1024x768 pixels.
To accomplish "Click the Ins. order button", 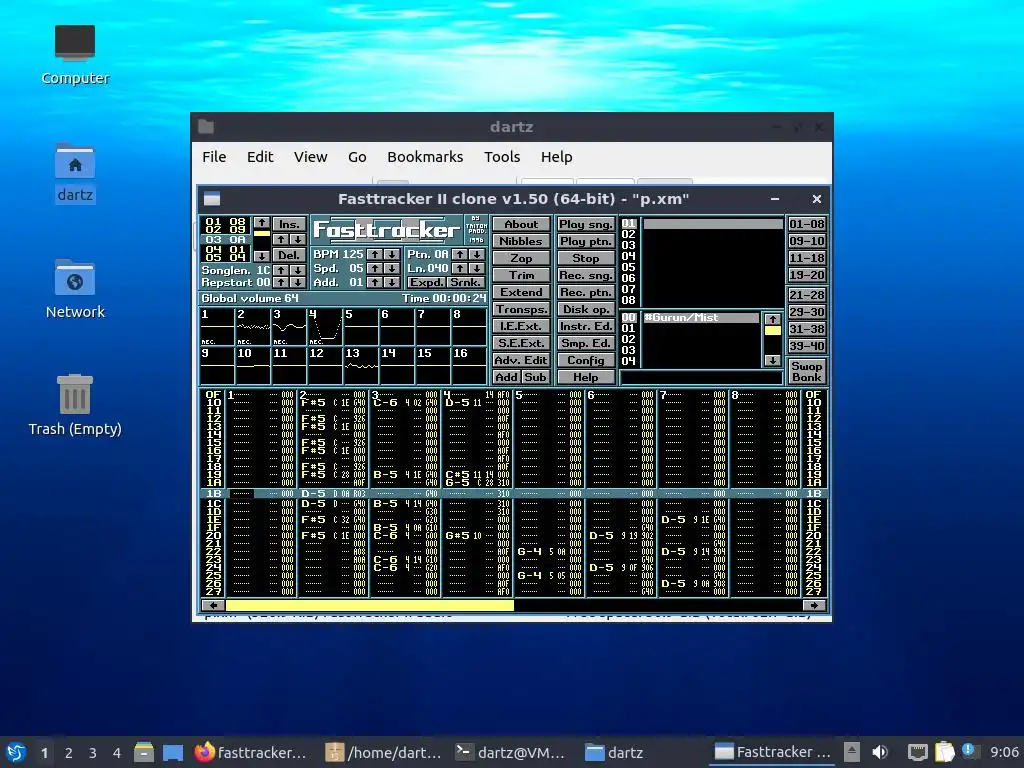I will point(289,223).
